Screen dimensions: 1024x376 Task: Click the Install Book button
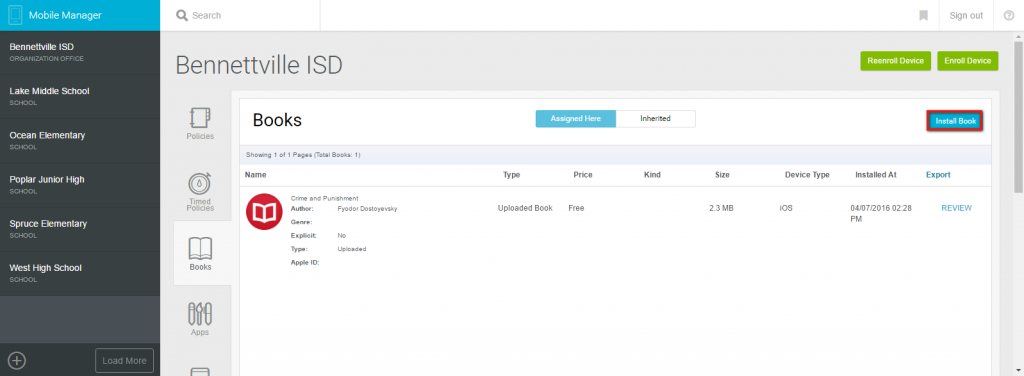[x=955, y=121]
